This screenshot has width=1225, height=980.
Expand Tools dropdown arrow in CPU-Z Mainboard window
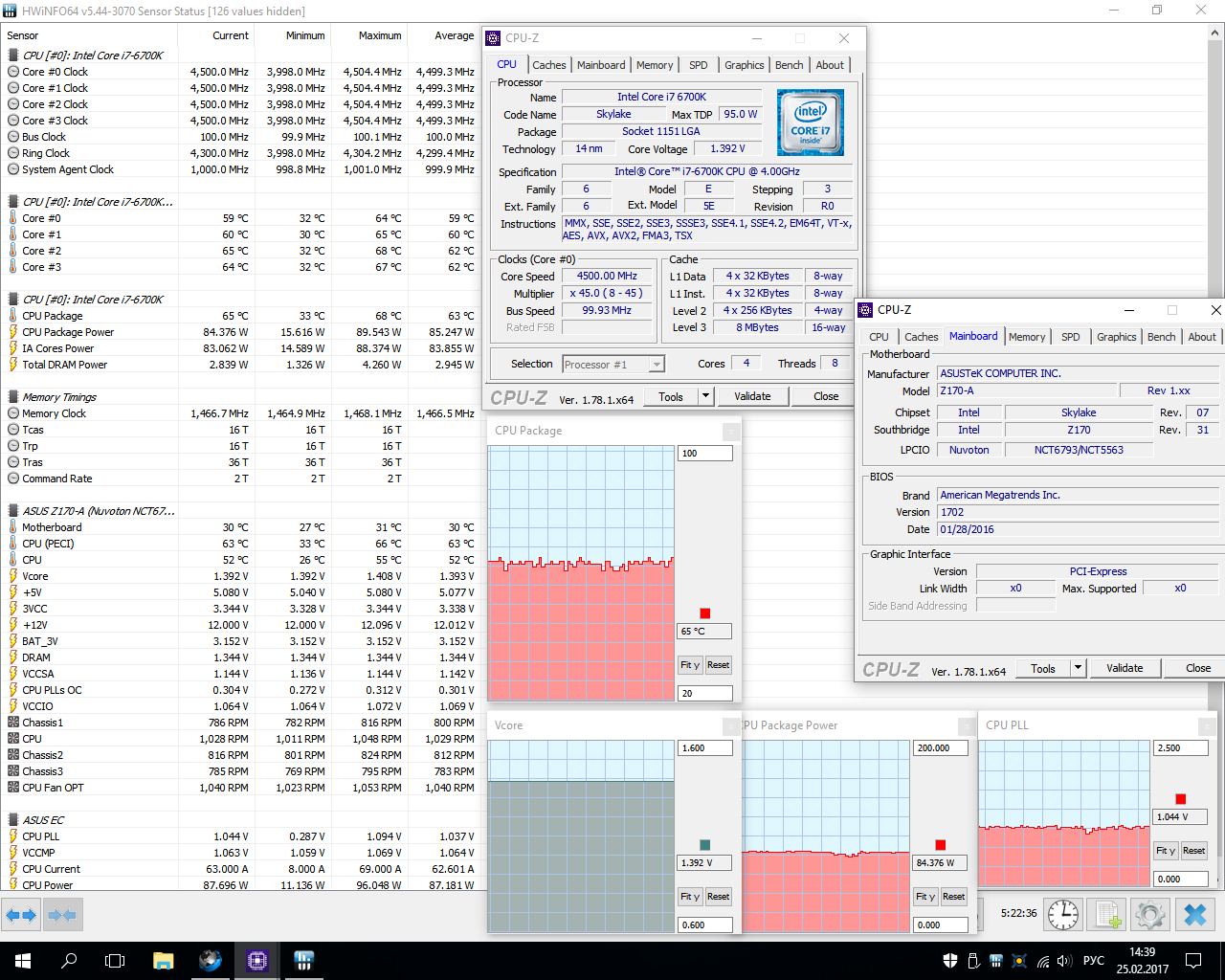[1078, 668]
